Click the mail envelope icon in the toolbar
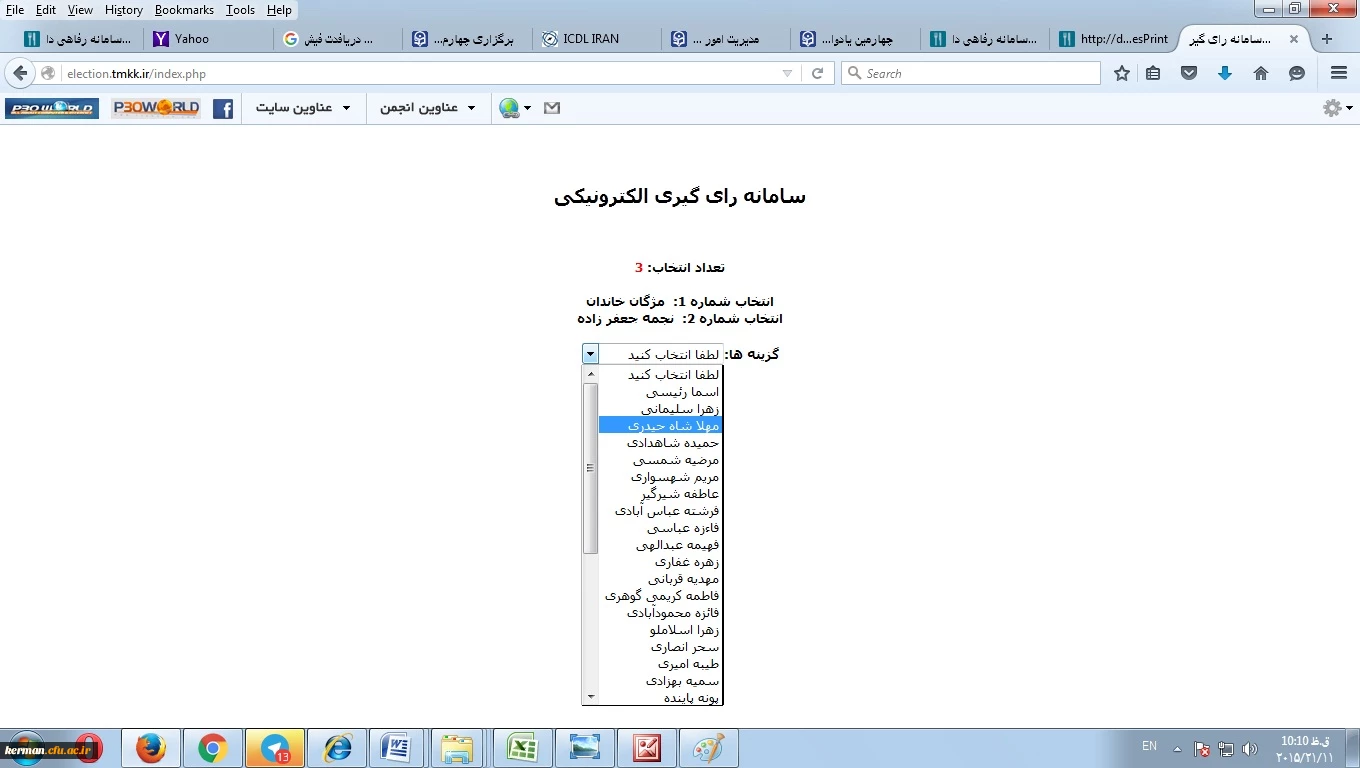The height and width of the screenshot is (768, 1360). [x=552, y=108]
